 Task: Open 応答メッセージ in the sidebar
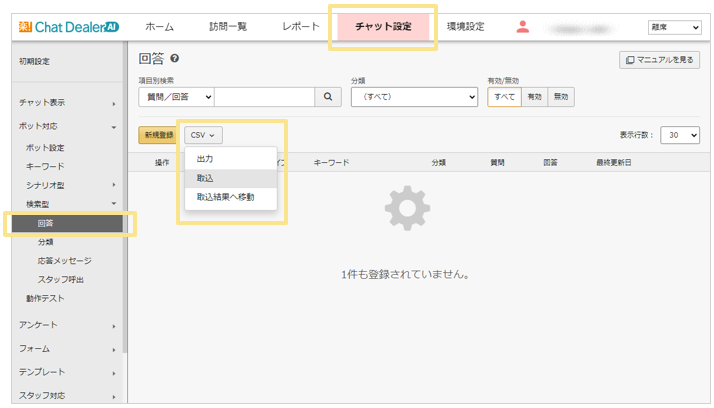click(x=64, y=260)
